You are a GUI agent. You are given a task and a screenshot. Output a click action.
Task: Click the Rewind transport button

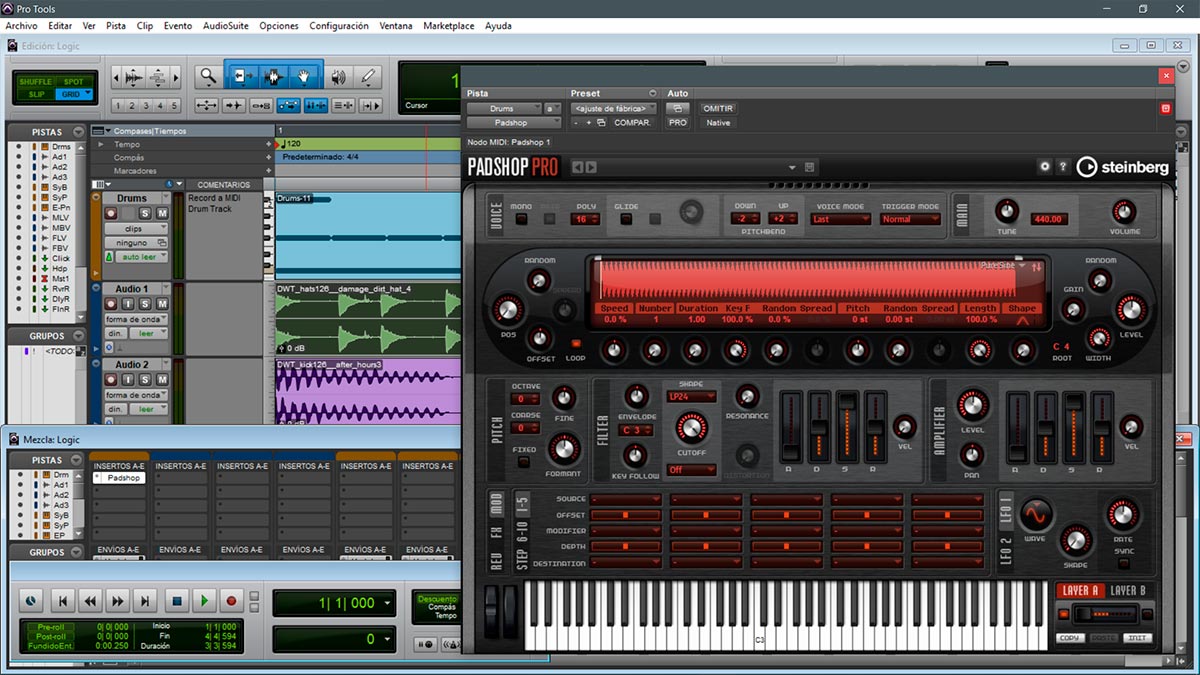click(91, 601)
